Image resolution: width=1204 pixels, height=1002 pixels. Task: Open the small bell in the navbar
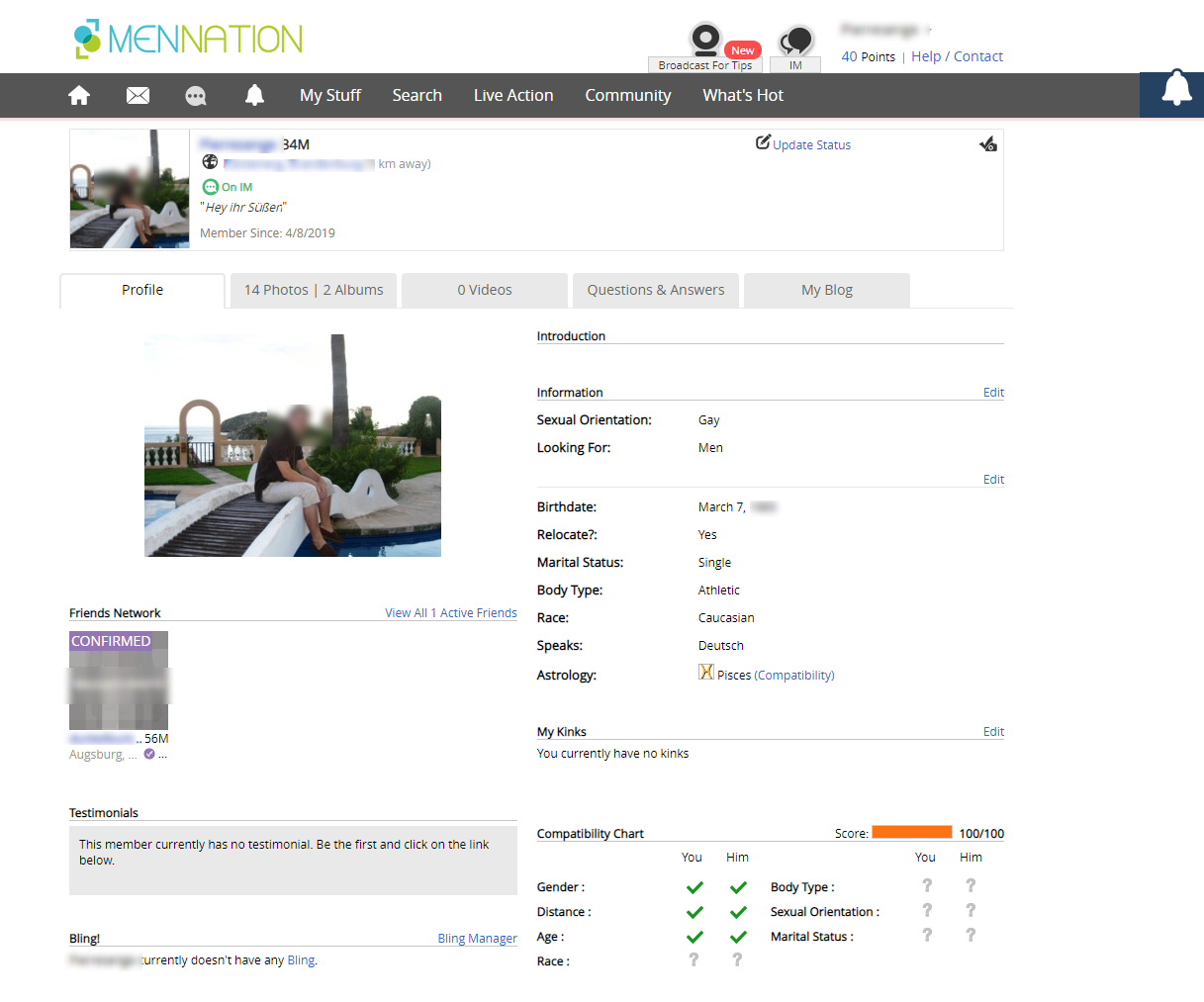[x=254, y=95]
